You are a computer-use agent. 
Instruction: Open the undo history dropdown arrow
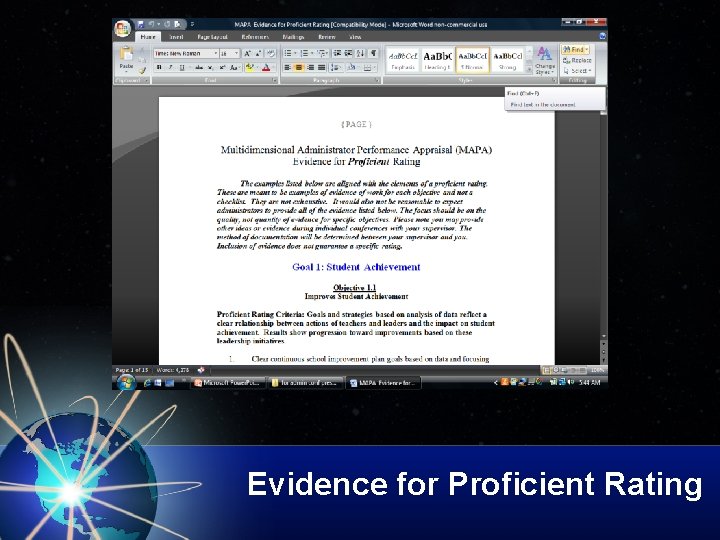(158, 24)
